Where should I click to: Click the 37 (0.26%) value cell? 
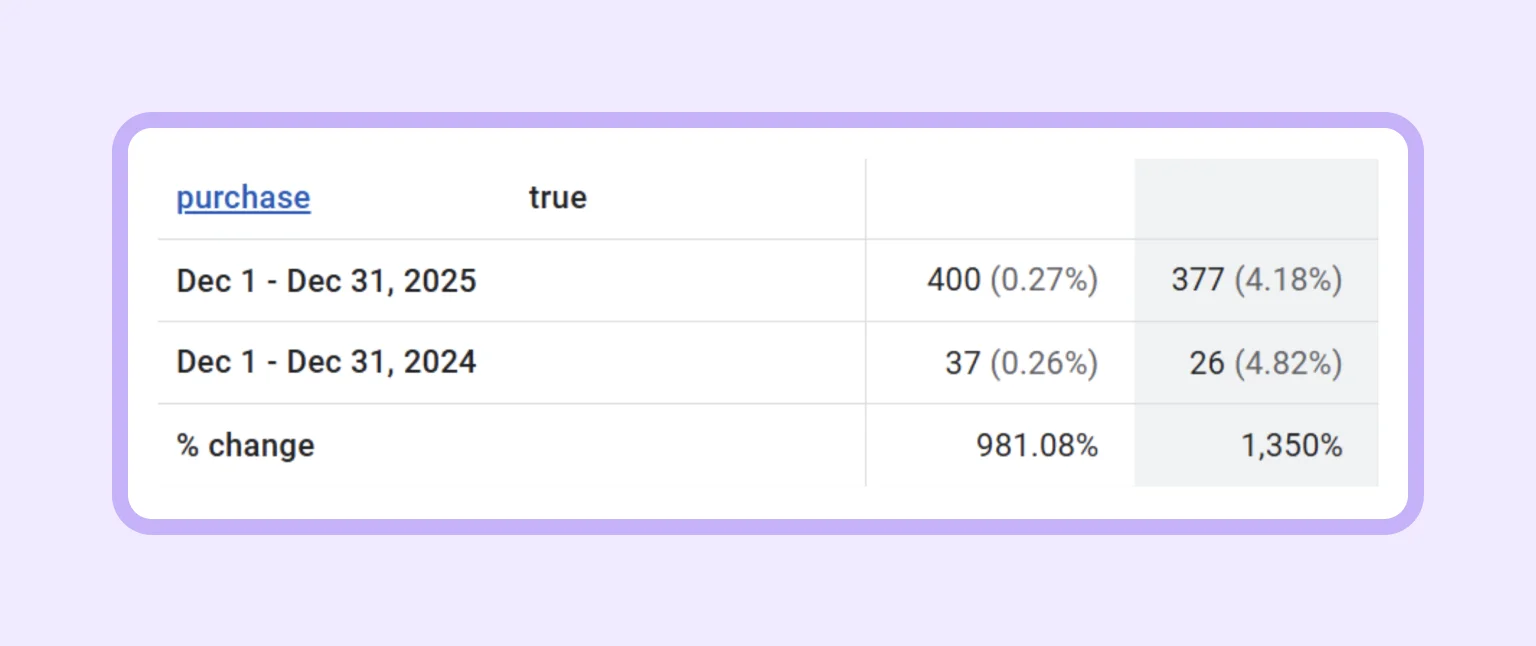pyautogui.click(x=1024, y=362)
